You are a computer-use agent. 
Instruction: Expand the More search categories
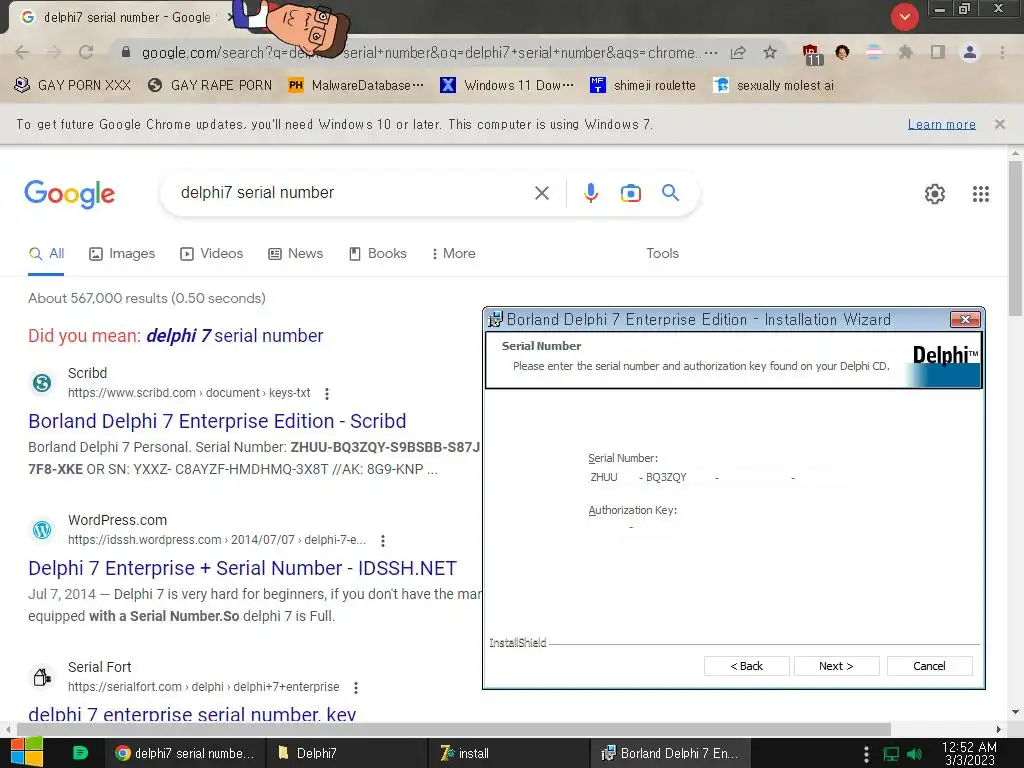click(x=454, y=253)
